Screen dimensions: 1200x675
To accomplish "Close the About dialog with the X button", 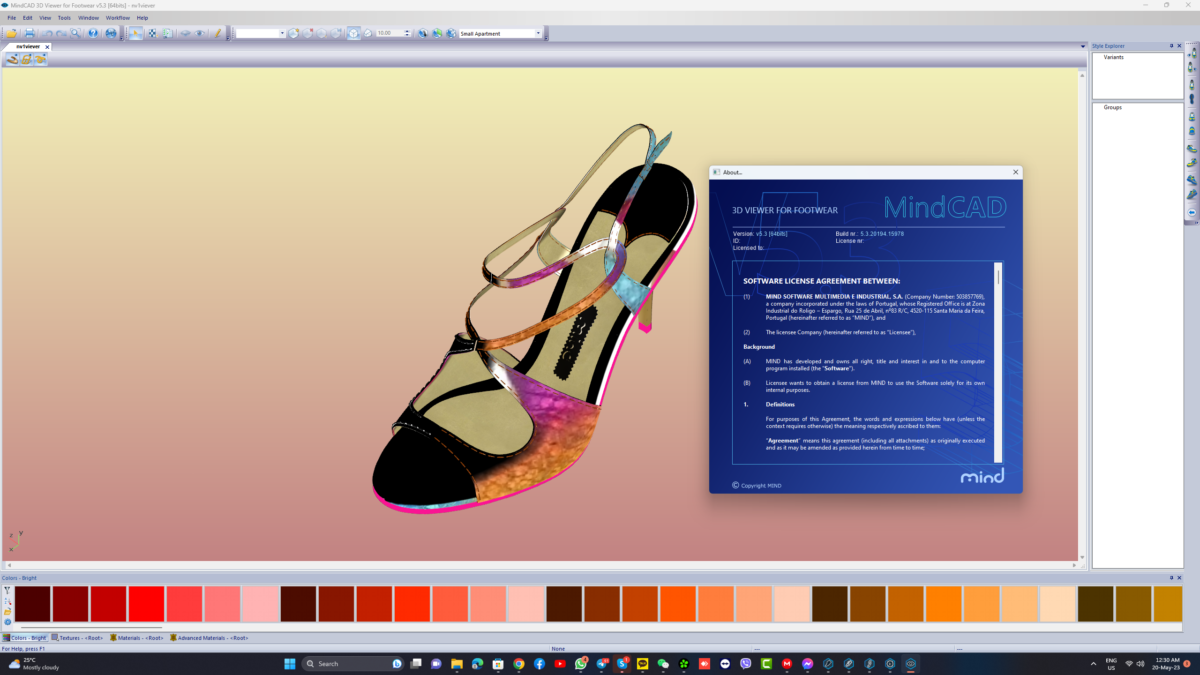I will [1015, 171].
